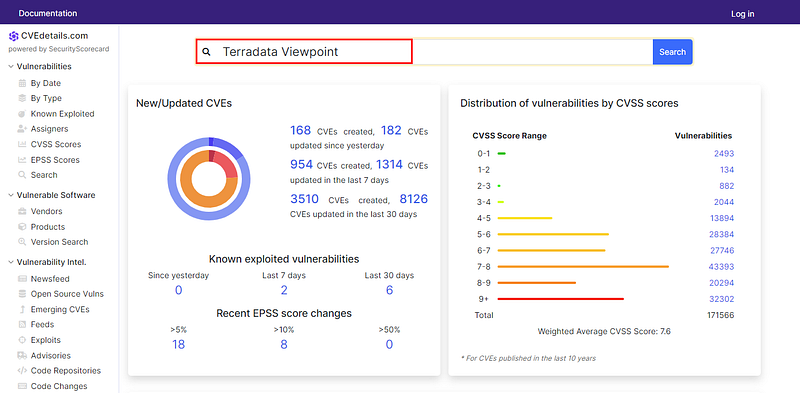
Task: Click the code icon beside Code Repositories
Action: [x=22, y=371]
